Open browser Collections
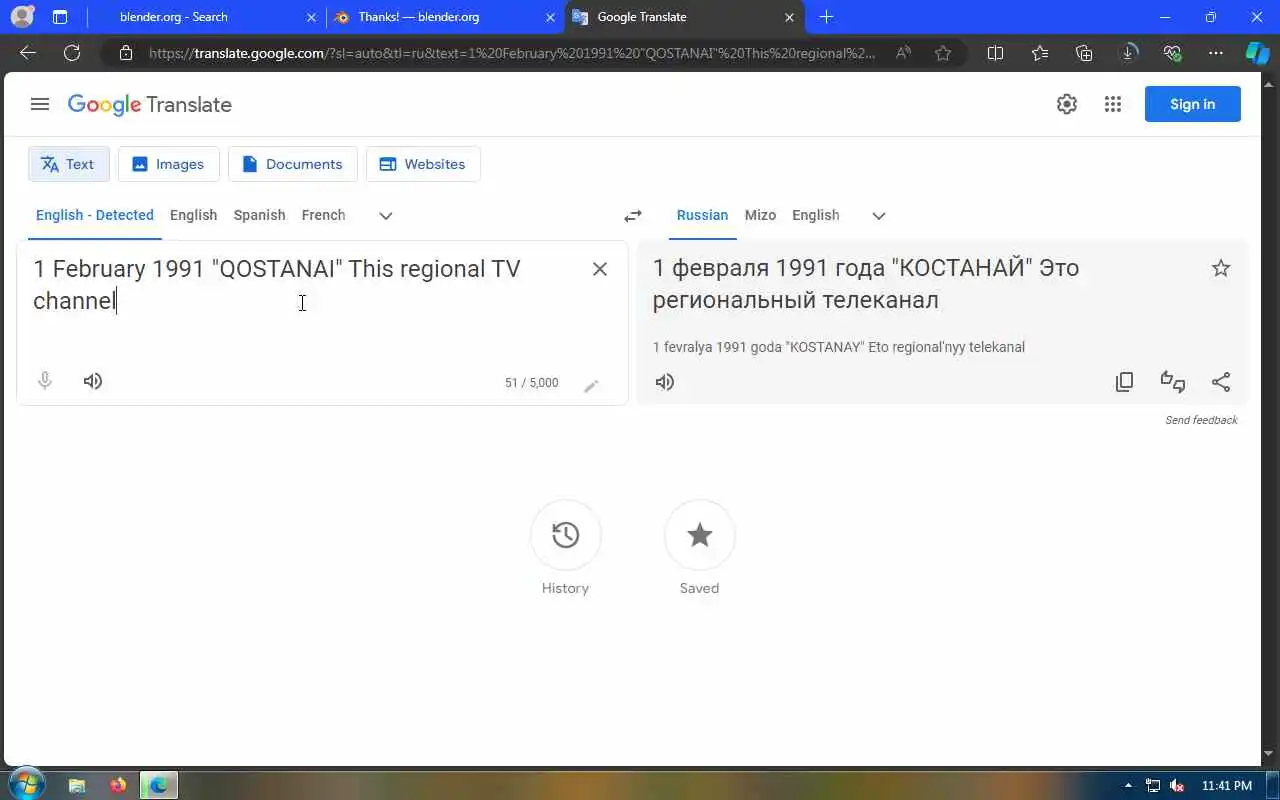This screenshot has width=1280, height=800. click(1084, 53)
